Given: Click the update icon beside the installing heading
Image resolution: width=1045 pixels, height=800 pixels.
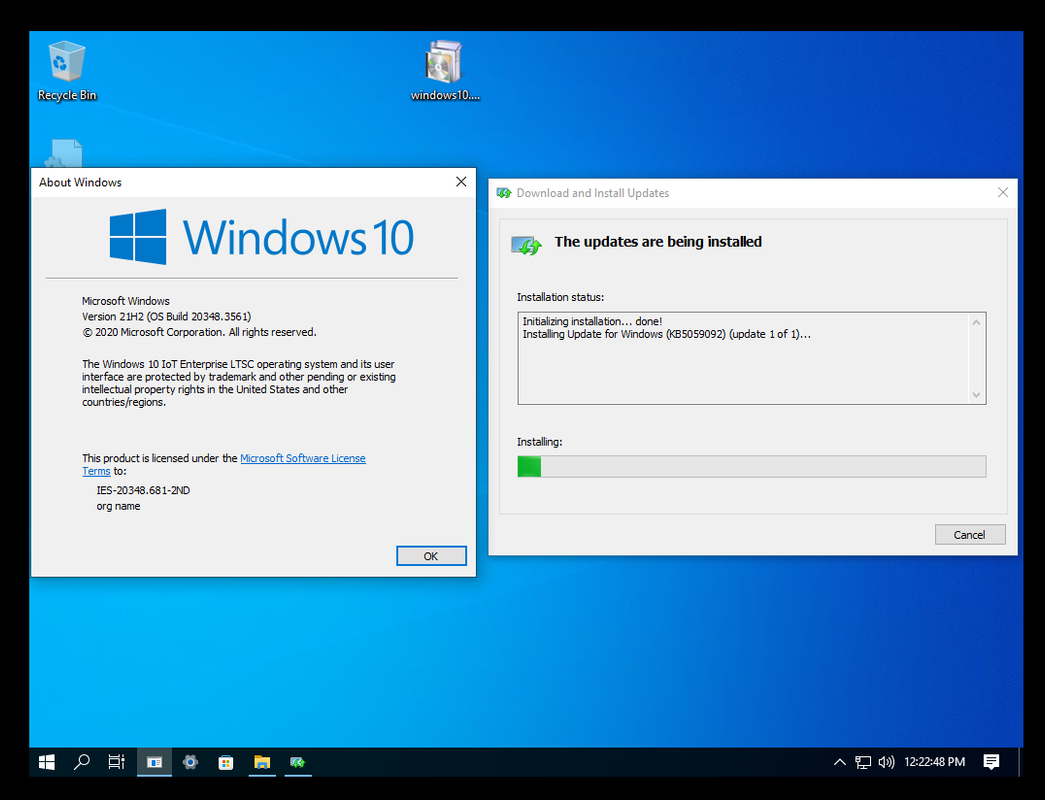Looking at the screenshot, I should point(526,245).
